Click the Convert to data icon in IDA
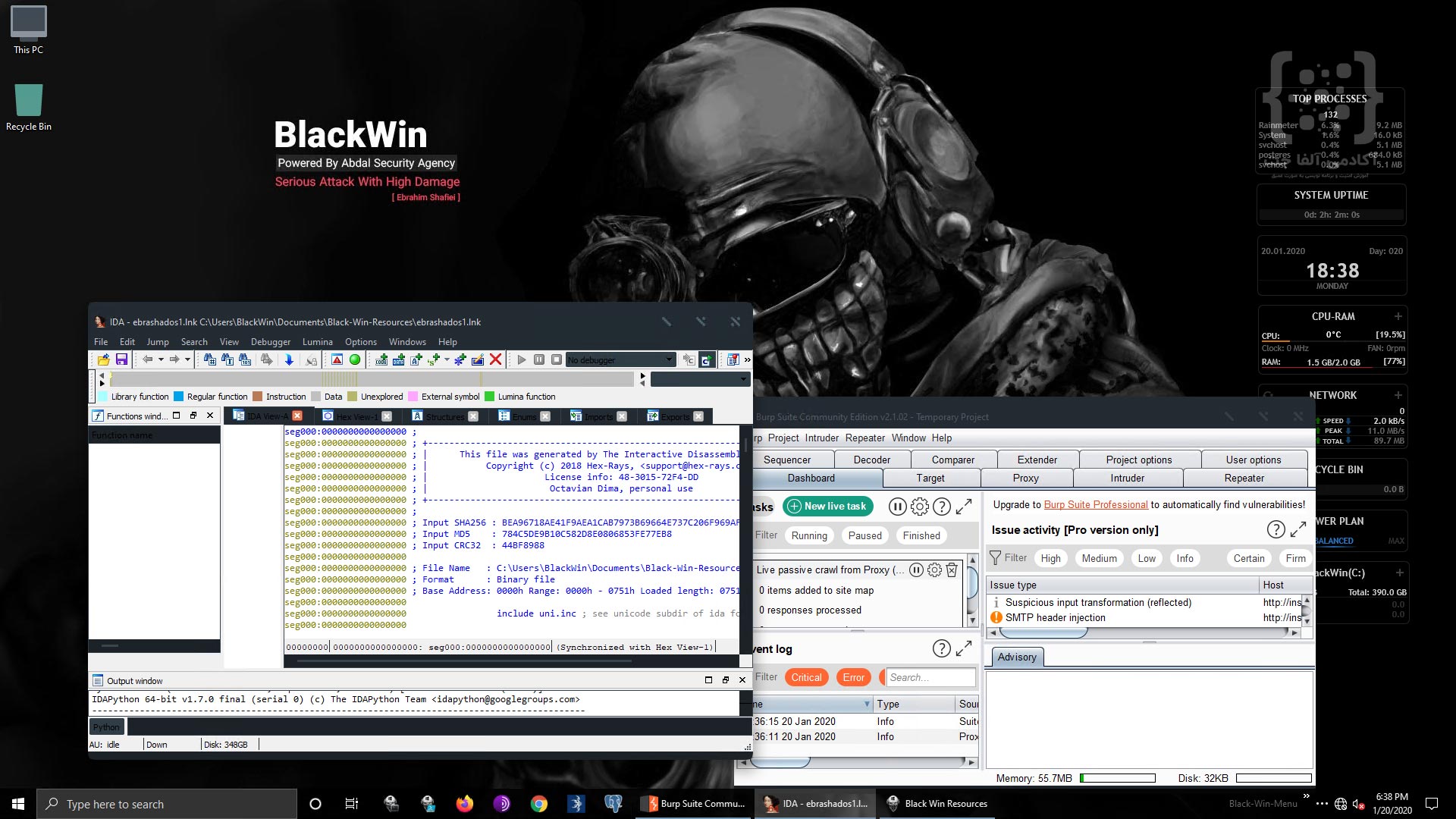Viewport: 1456px width, 819px height. (399, 359)
